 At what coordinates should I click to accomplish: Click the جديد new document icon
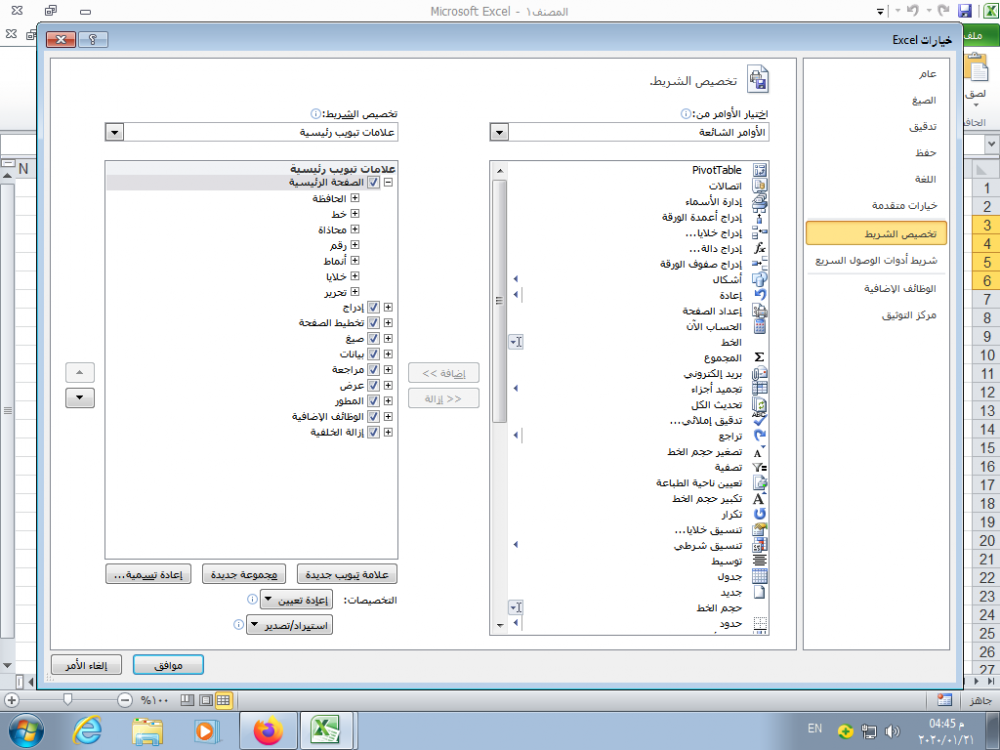tap(759, 592)
